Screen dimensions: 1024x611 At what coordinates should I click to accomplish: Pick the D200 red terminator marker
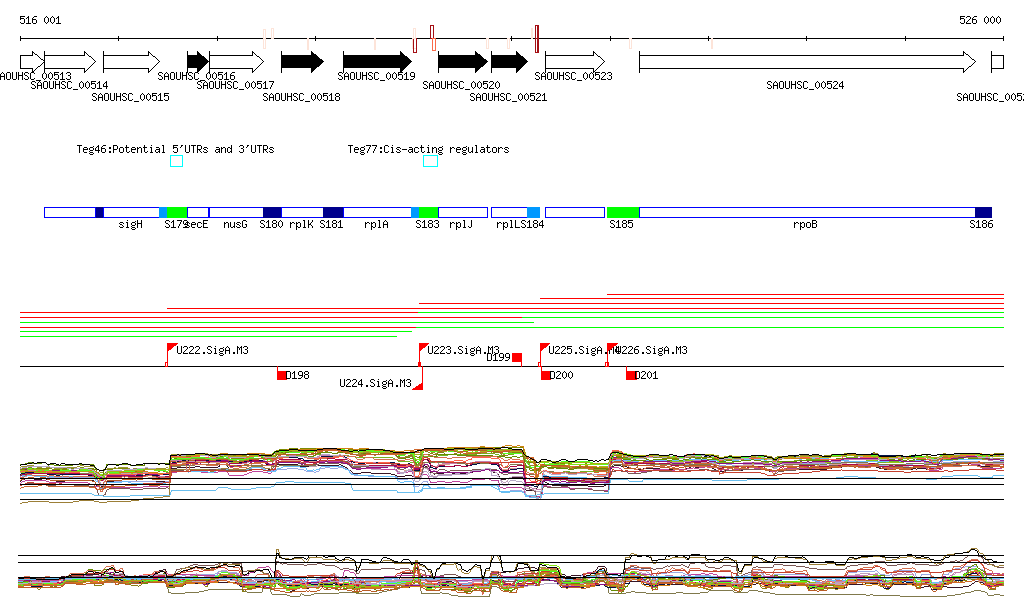click(546, 375)
